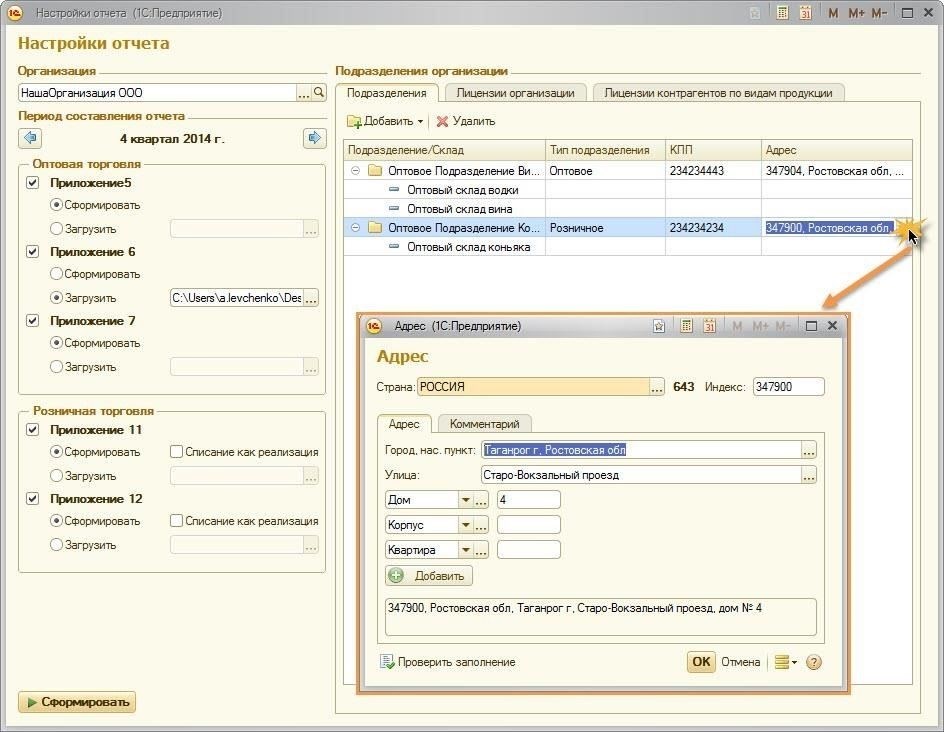This screenshot has width=944, height=732.
Task: Enable Списание как реализация for Приложение 12
Action: [x=176, y=521]
